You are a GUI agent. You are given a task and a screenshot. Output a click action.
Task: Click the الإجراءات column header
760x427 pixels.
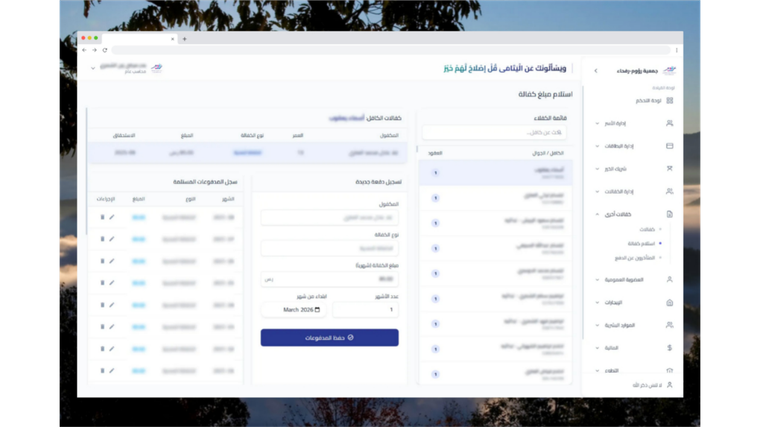pos(106,199)
